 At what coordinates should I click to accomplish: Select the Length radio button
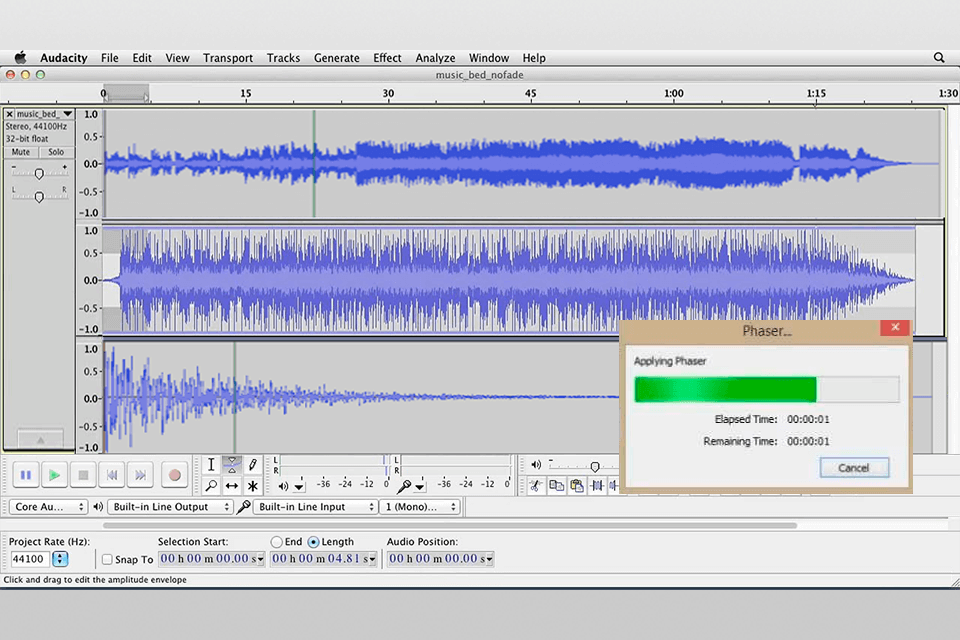(313, 542)
